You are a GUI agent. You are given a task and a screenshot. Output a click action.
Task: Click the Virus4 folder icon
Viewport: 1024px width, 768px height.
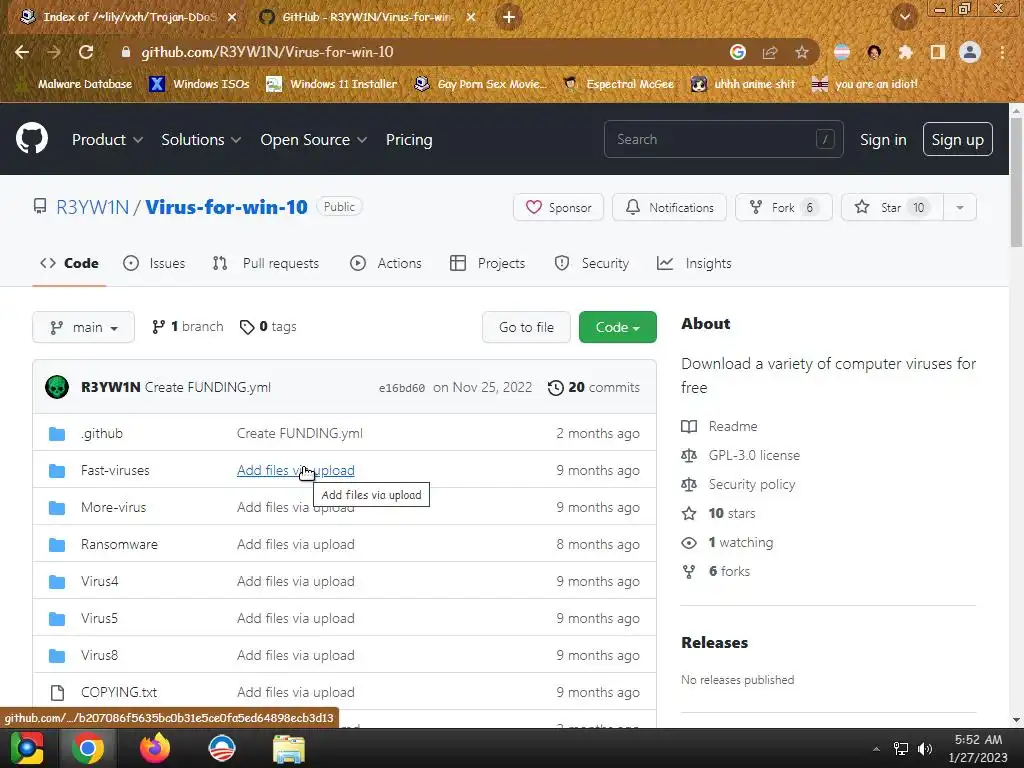pos(57,582)
